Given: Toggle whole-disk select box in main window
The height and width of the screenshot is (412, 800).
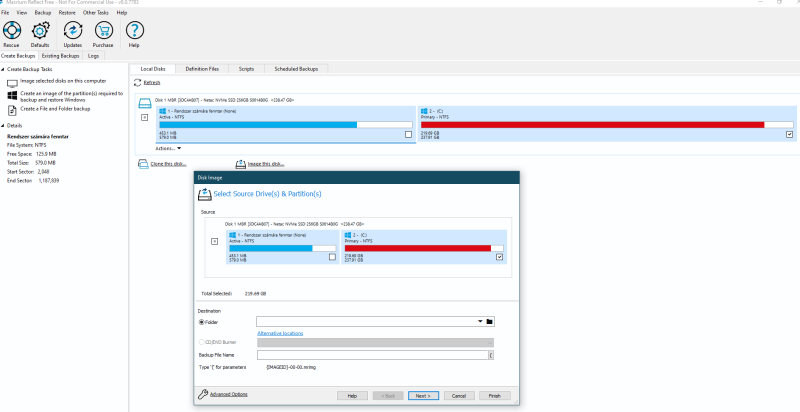Looking at the screenshot, I should 144,118.
